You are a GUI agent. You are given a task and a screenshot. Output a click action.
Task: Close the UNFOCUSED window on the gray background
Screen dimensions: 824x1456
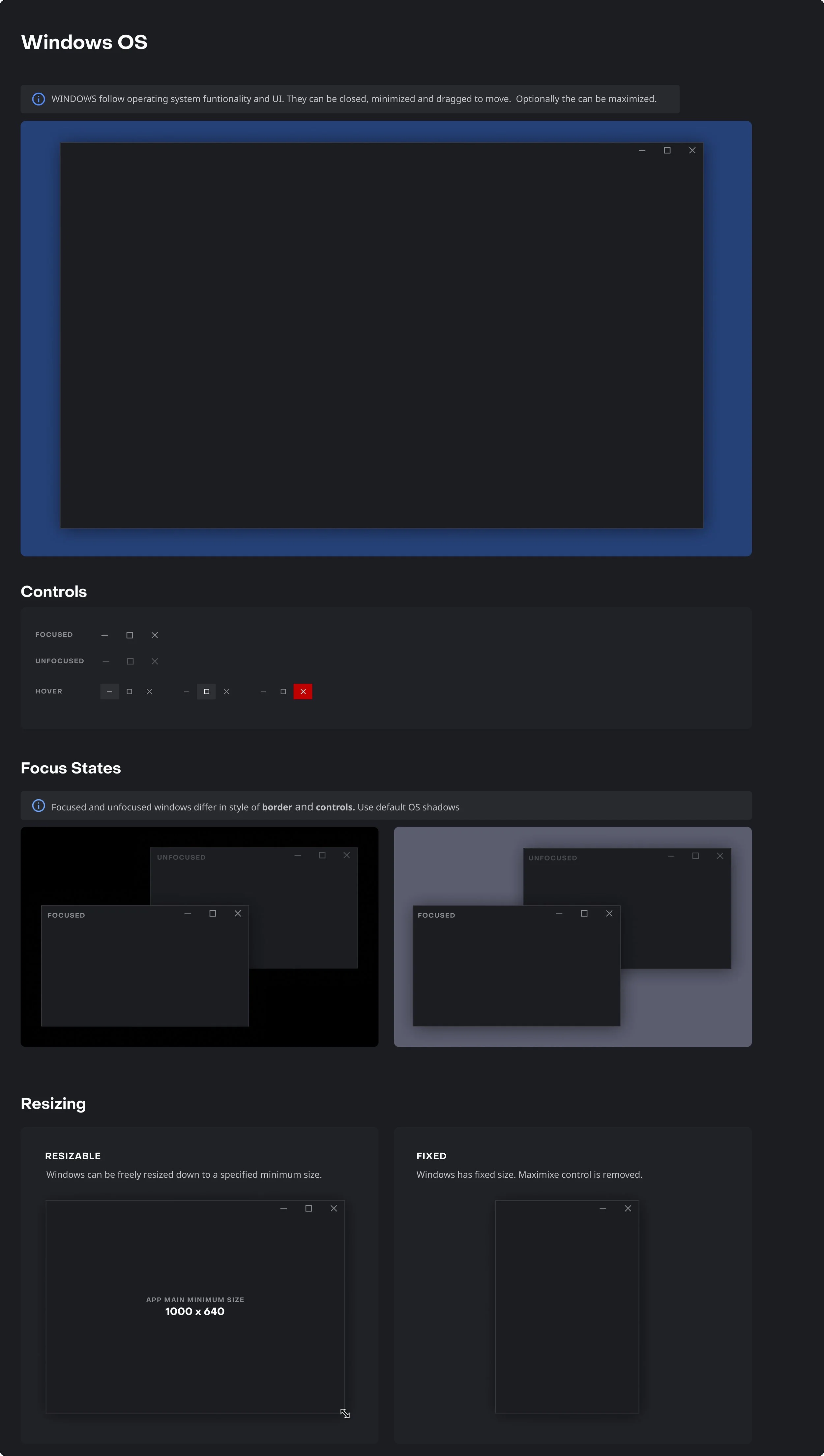[720, 855]
